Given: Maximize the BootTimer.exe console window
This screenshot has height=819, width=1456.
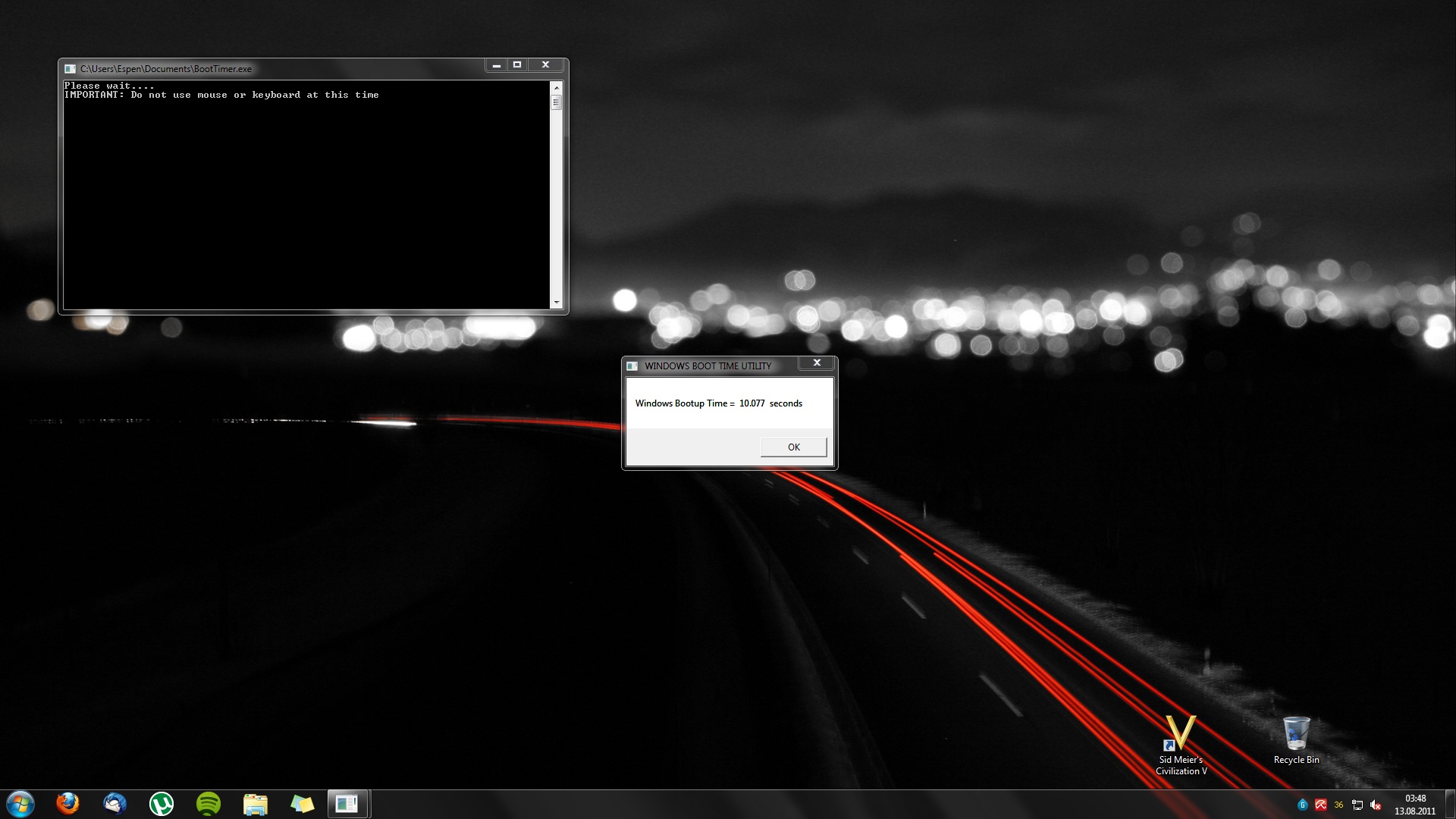Looking at the screenshot, I should (517, 65).
